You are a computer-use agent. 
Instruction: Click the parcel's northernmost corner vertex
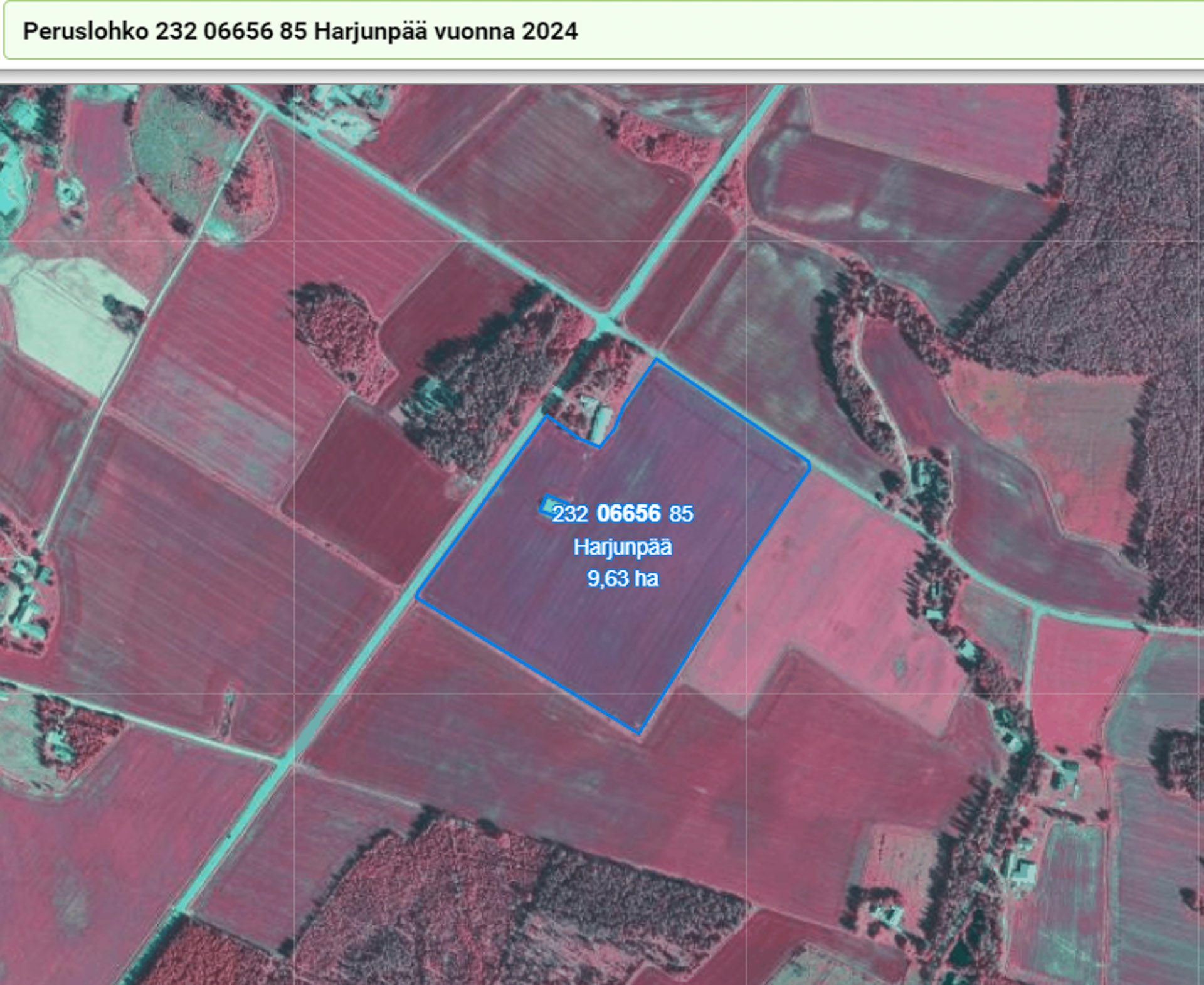(x=657, y=360)
